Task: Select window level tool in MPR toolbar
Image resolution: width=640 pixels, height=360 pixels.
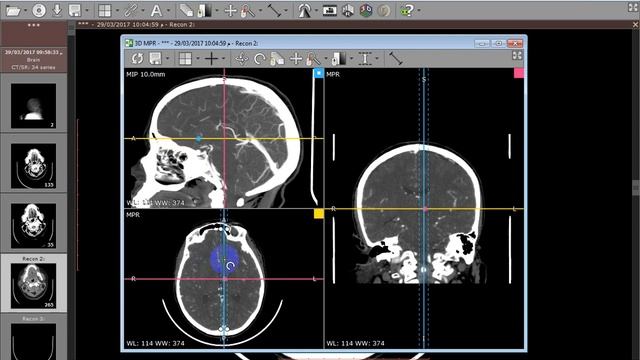Action: (339, 59)
